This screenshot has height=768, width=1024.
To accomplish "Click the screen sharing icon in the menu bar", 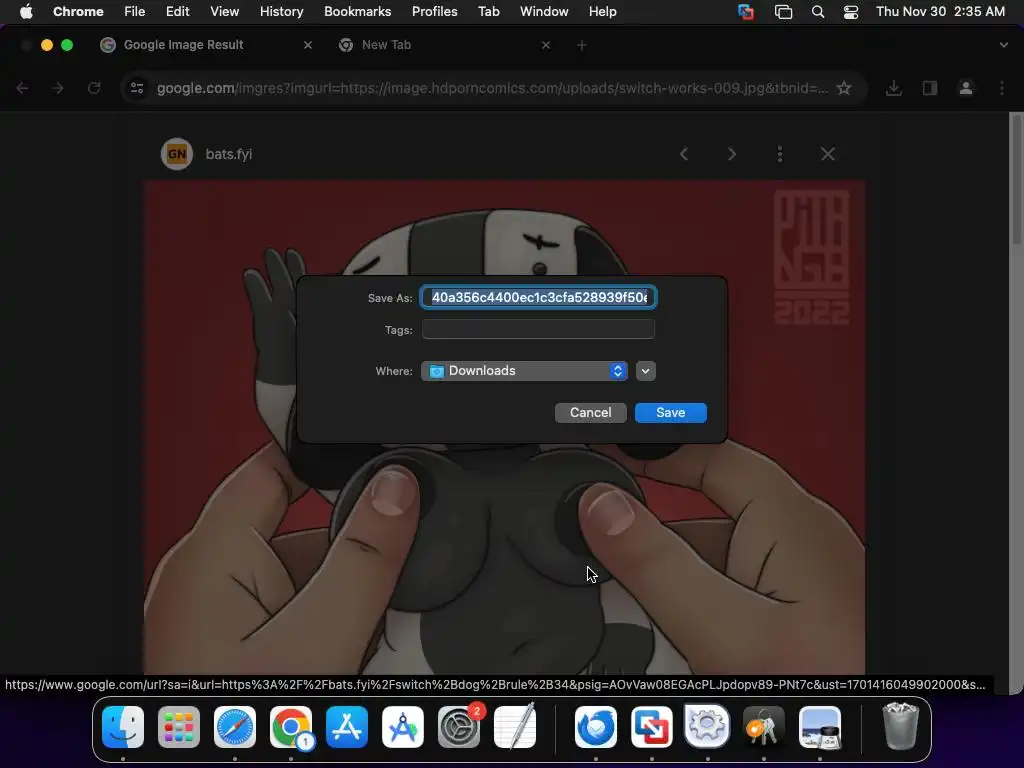I will tap(746, 12).
